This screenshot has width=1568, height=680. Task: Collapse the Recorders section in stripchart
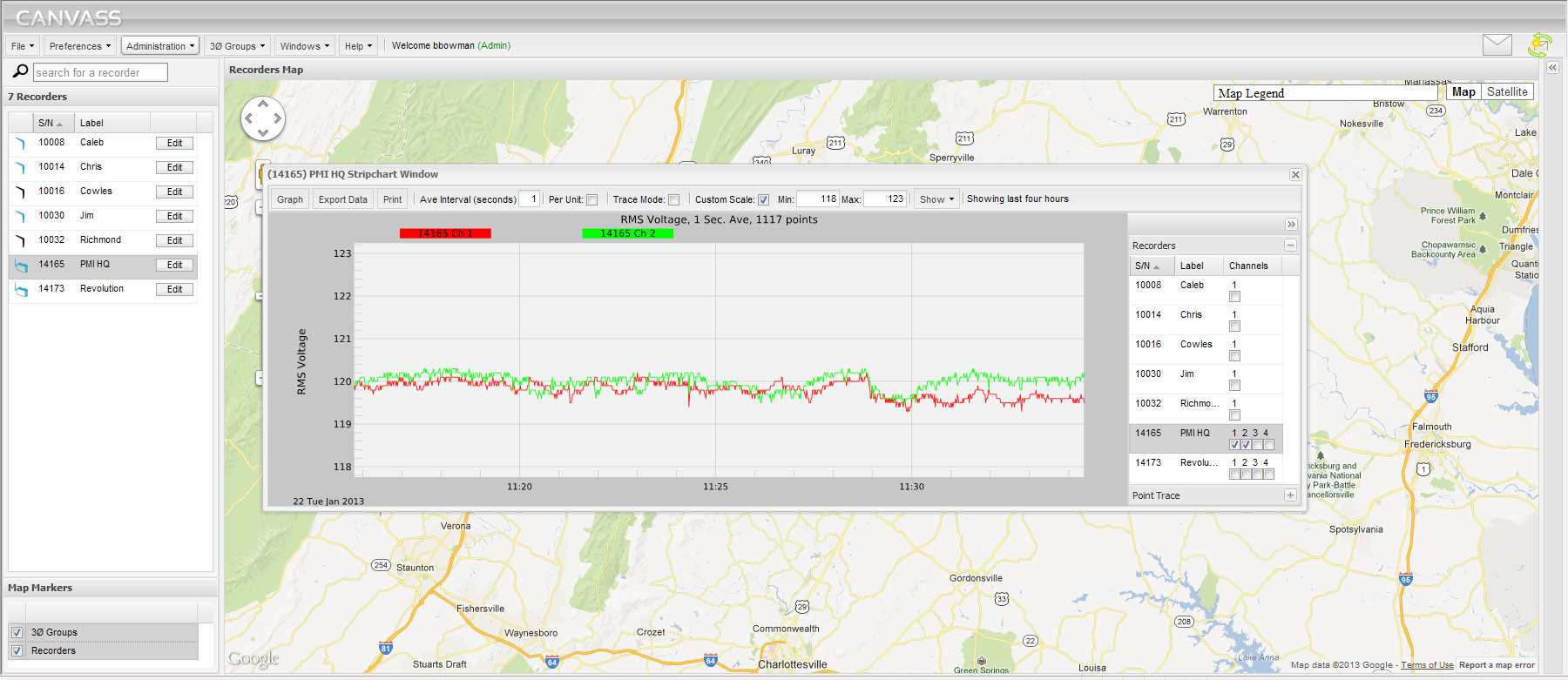(x=1290, y=246)
